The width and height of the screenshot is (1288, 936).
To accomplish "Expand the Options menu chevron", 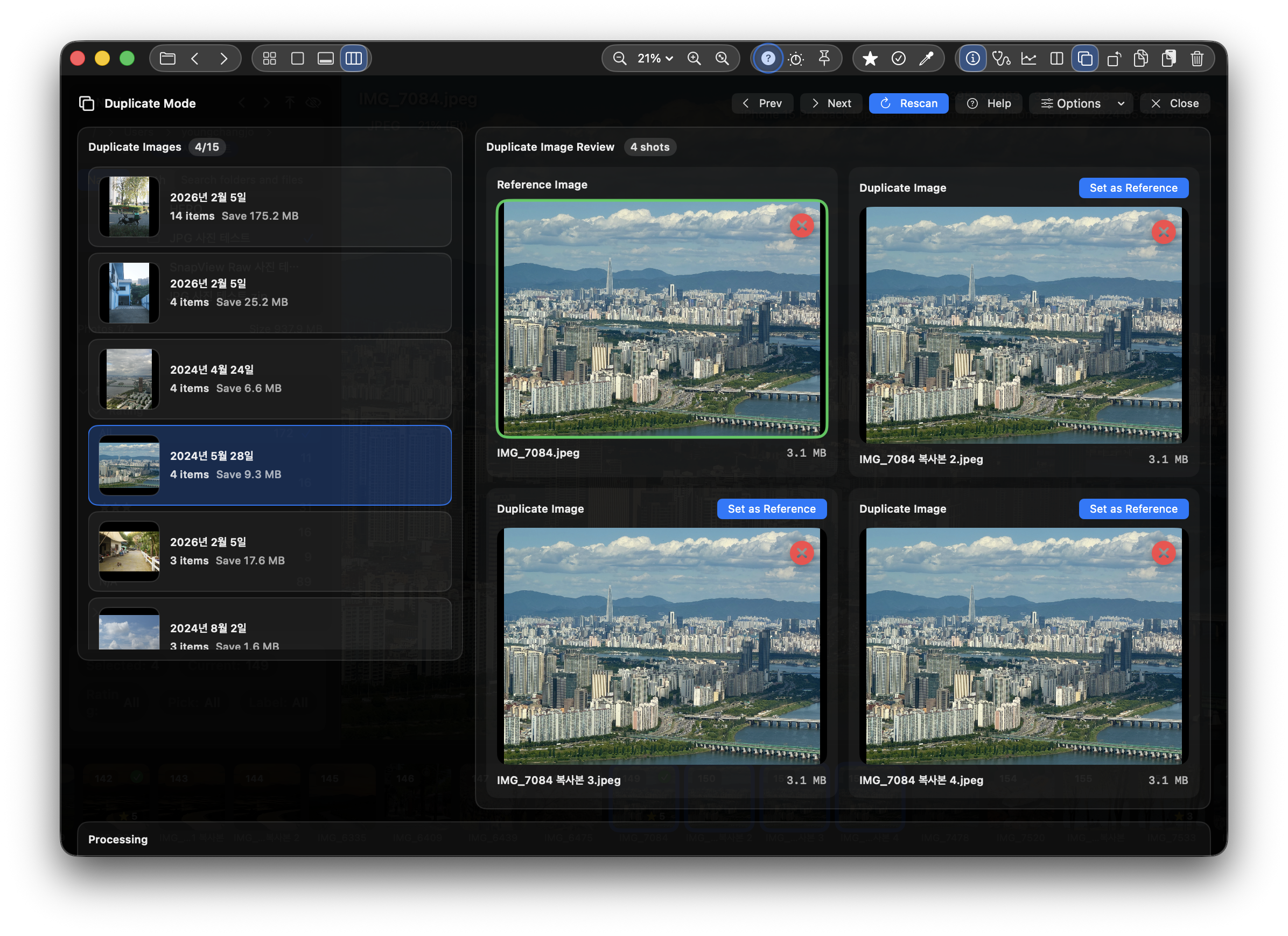I will (x=1121, y=103).
